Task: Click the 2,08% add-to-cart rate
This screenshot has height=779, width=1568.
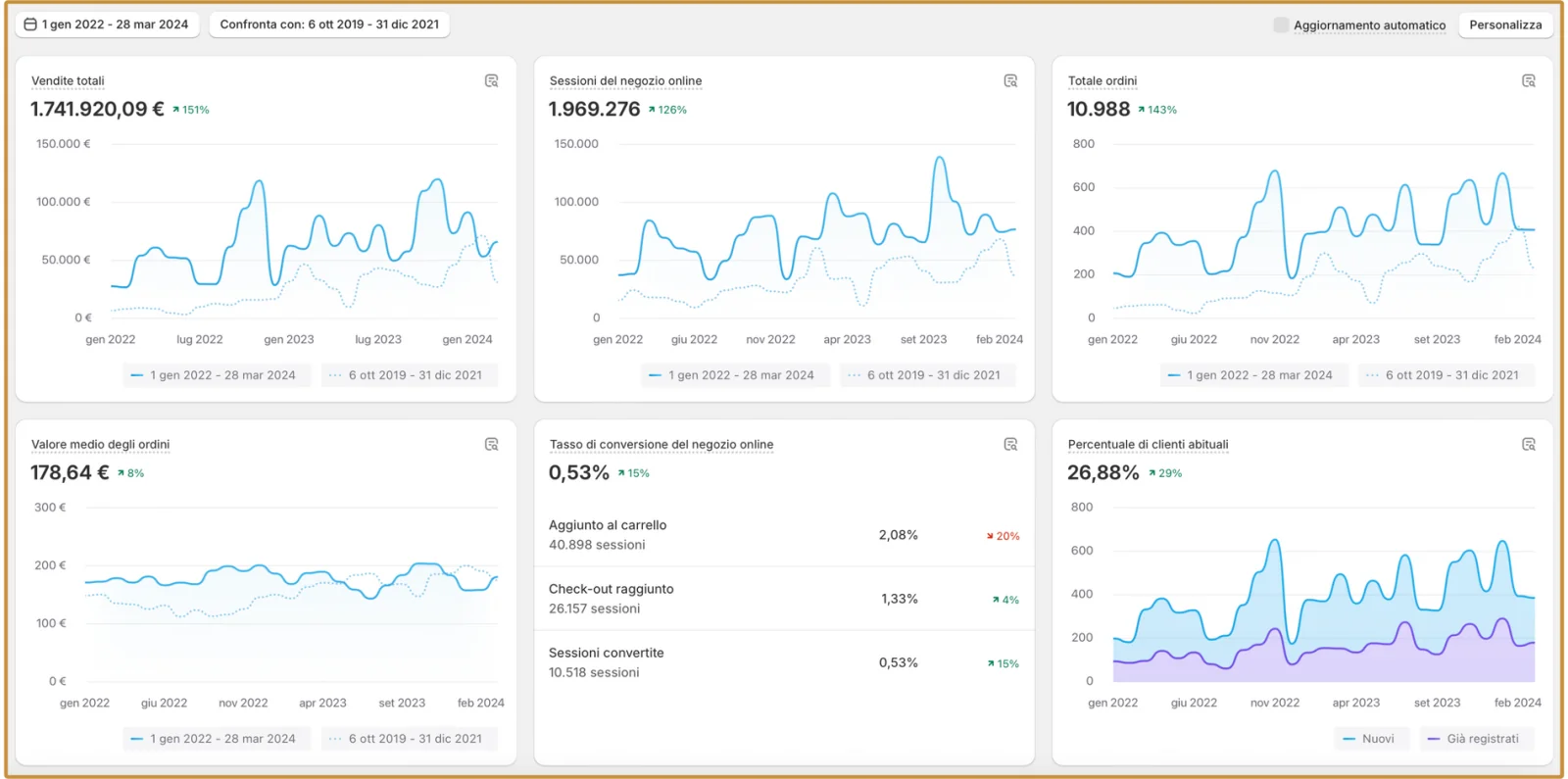Action: pyautogui.click(x=898, y=535)
